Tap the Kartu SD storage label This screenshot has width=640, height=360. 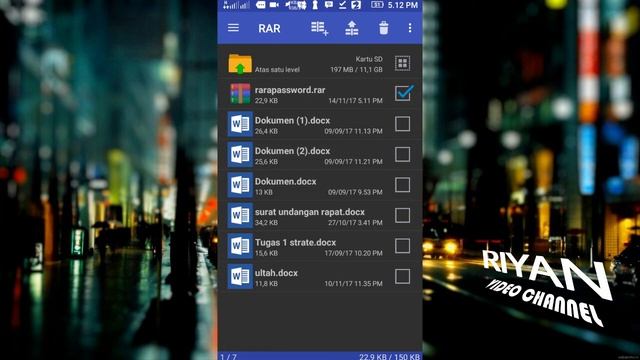[369, 59]
